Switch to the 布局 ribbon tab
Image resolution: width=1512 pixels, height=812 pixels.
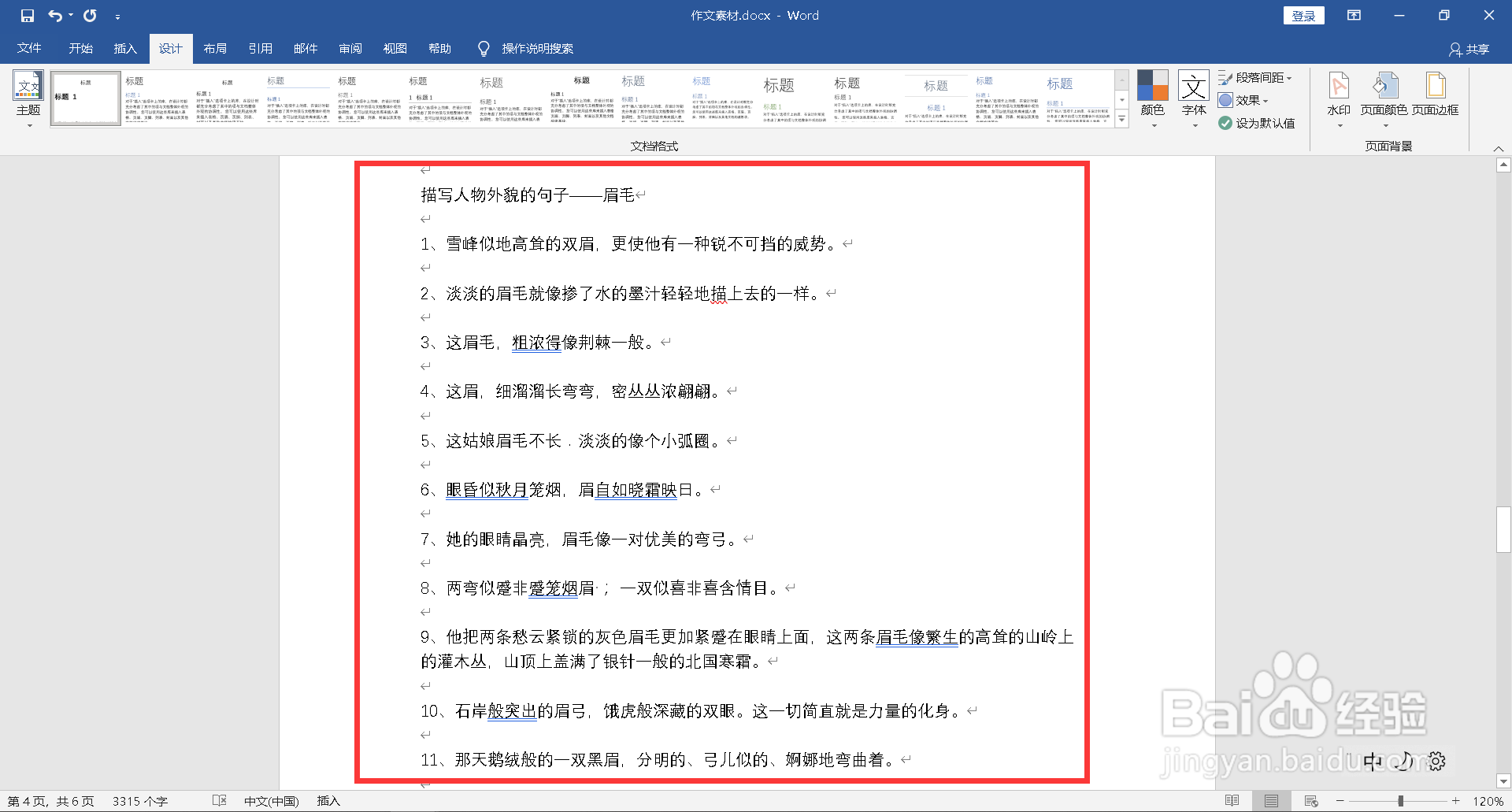215,49
